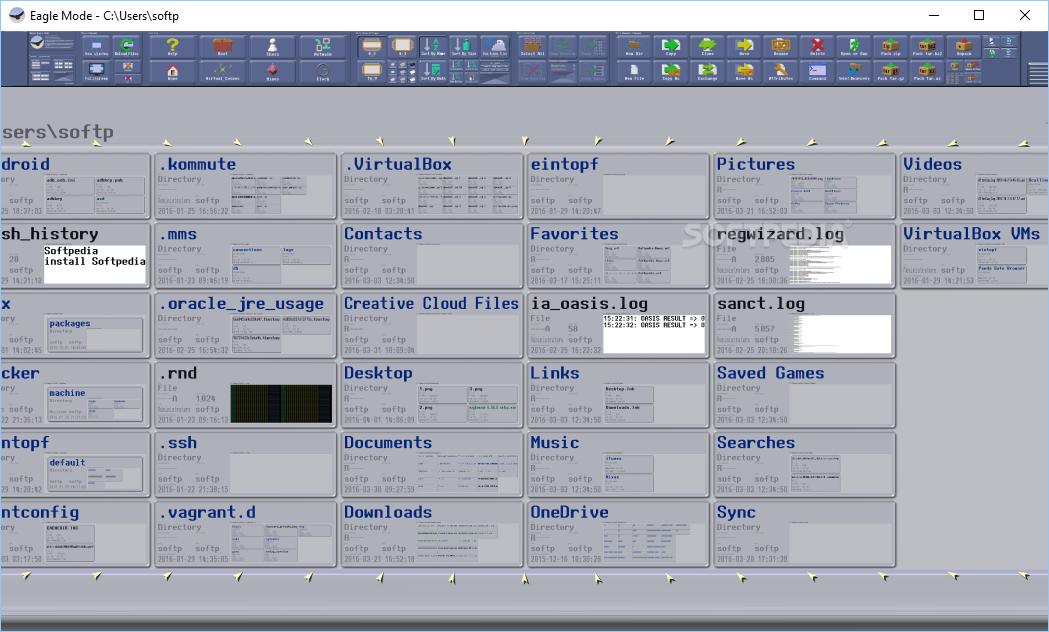1049x632 pixels.
Task: Open the Clock icon
Action: [322, 72]
